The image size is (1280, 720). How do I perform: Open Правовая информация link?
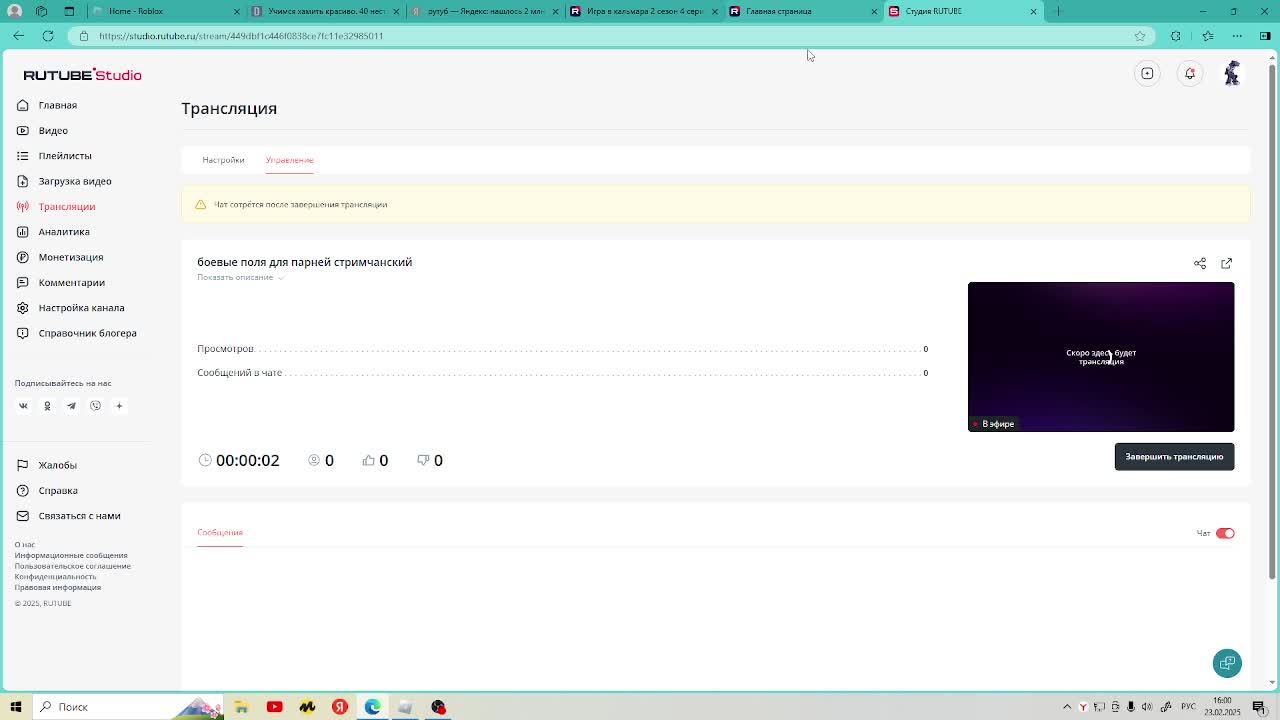point(57,587)
